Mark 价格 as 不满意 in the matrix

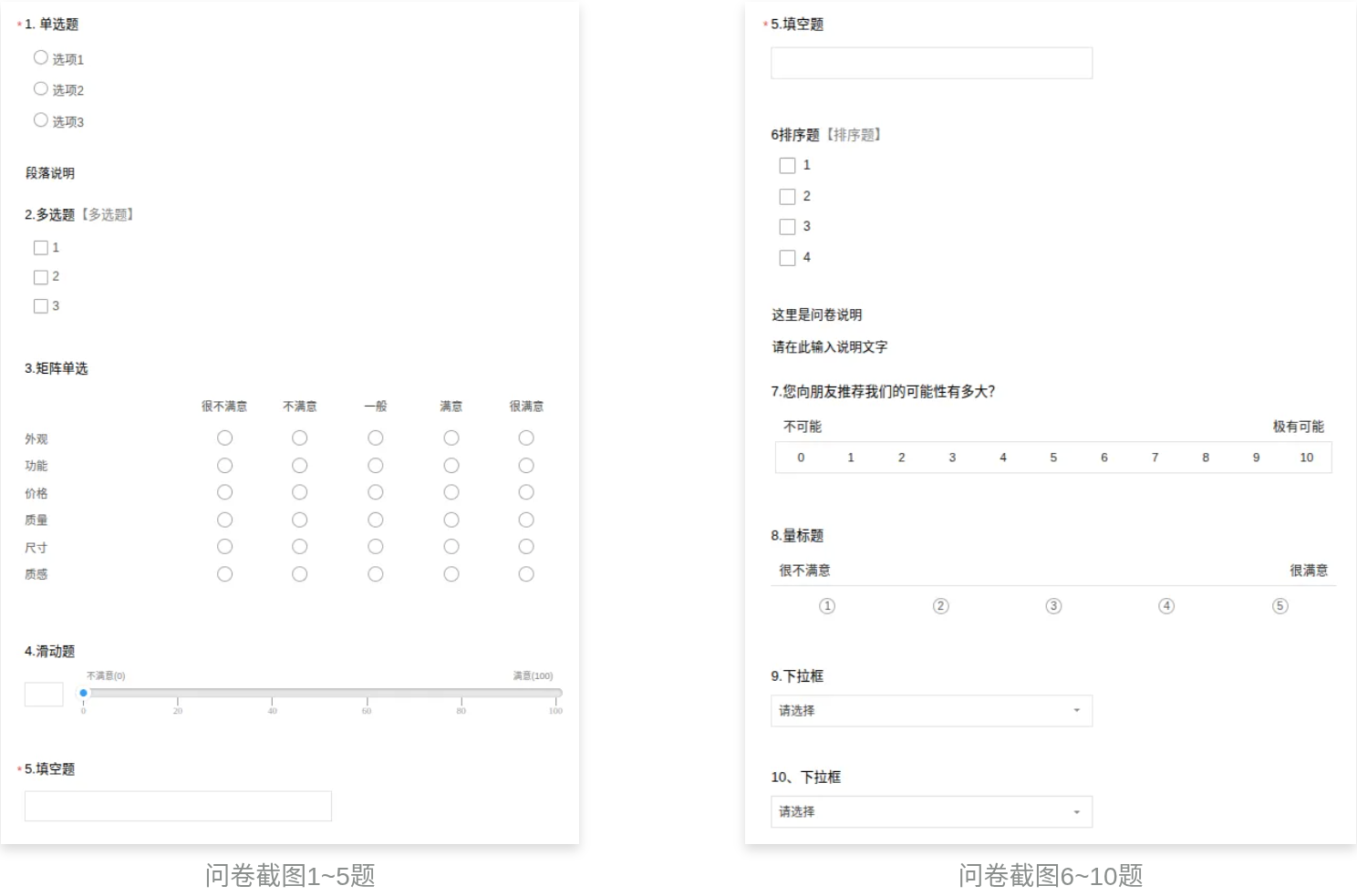point(300,492)
